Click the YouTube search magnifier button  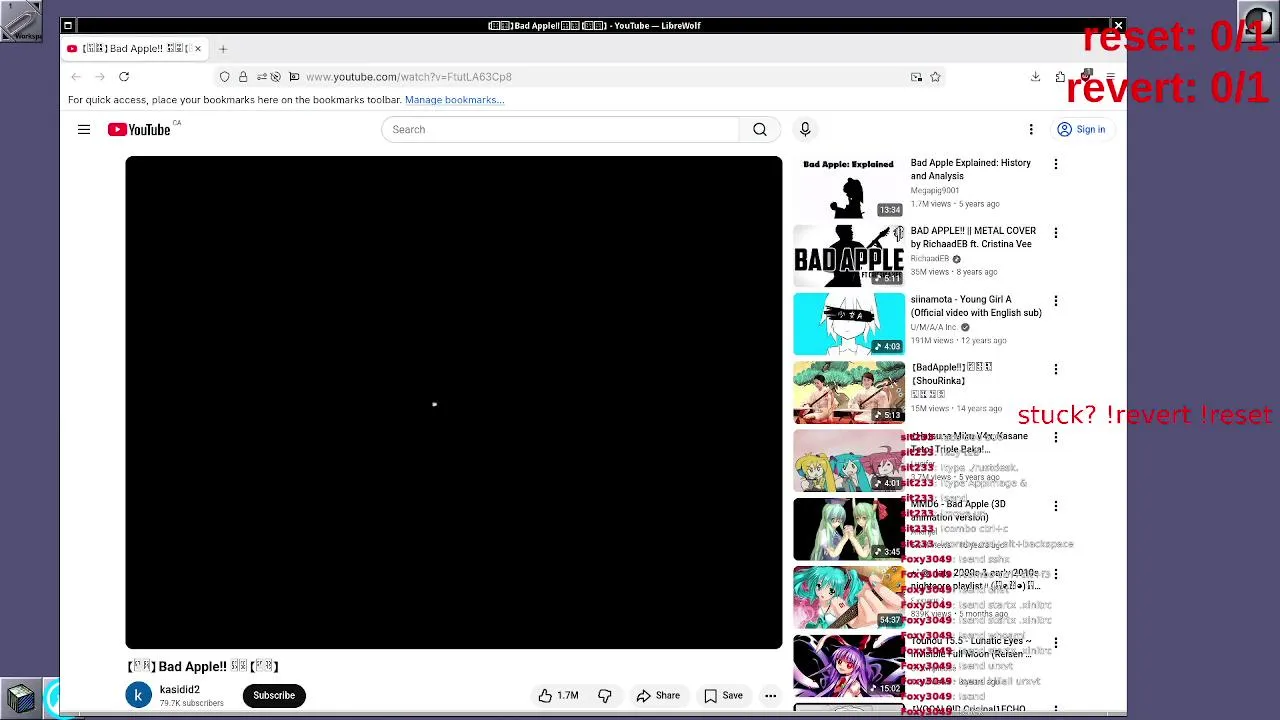pyautogui.click(x=760, y=129)
